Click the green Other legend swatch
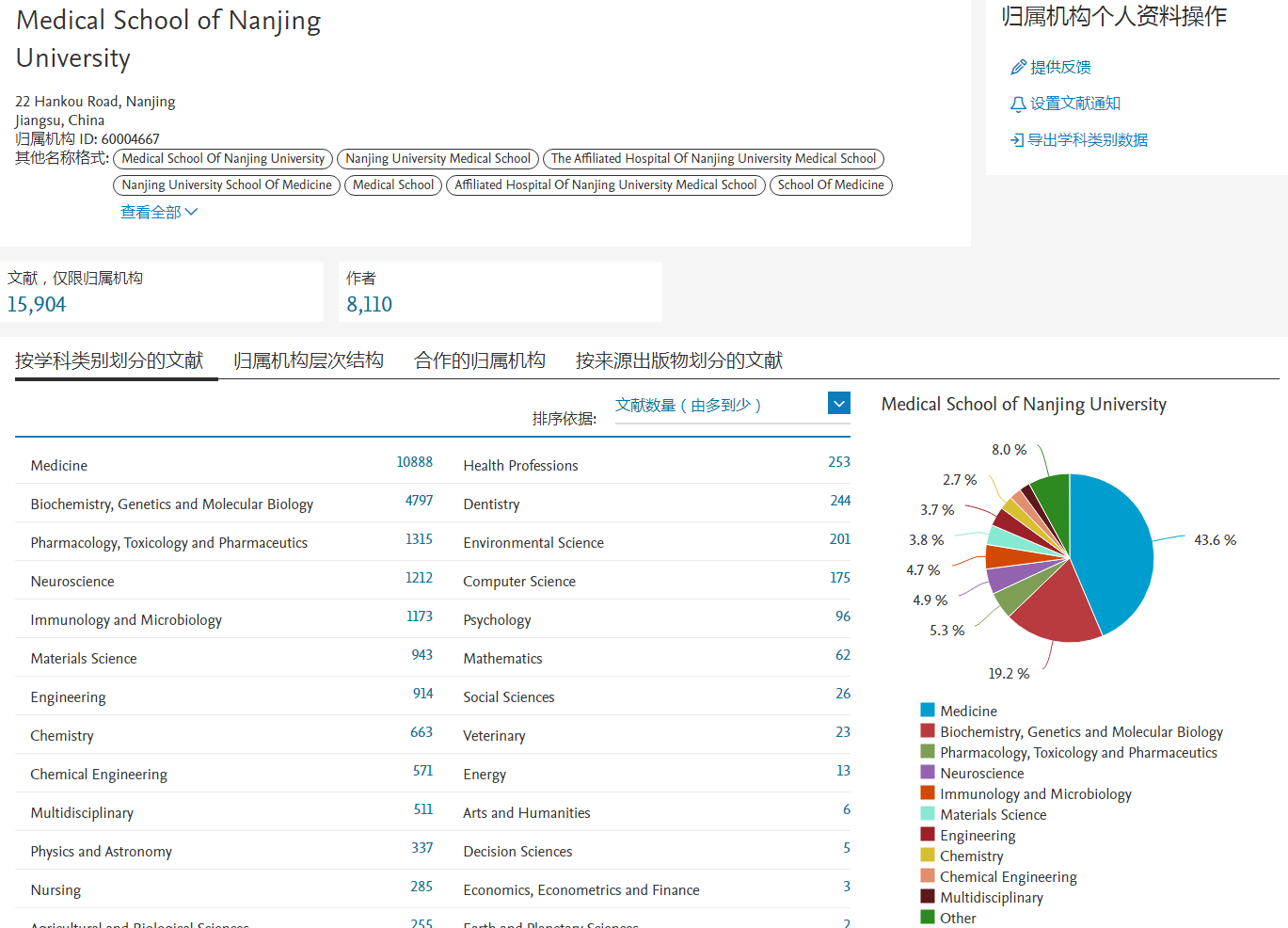 tap(928, 918)
